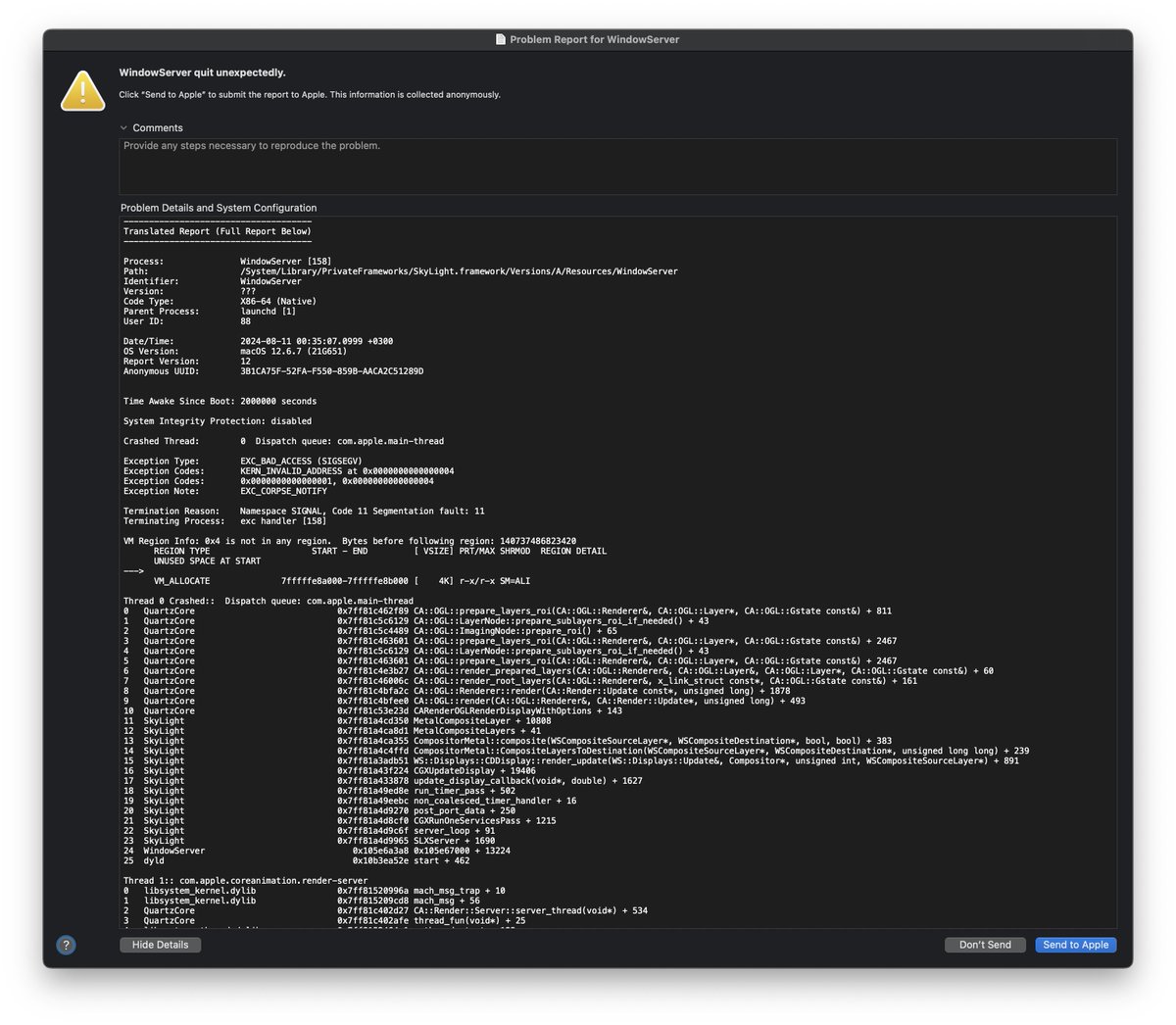Collapse the Comments disclosure chevron

[x=123, y=127]
